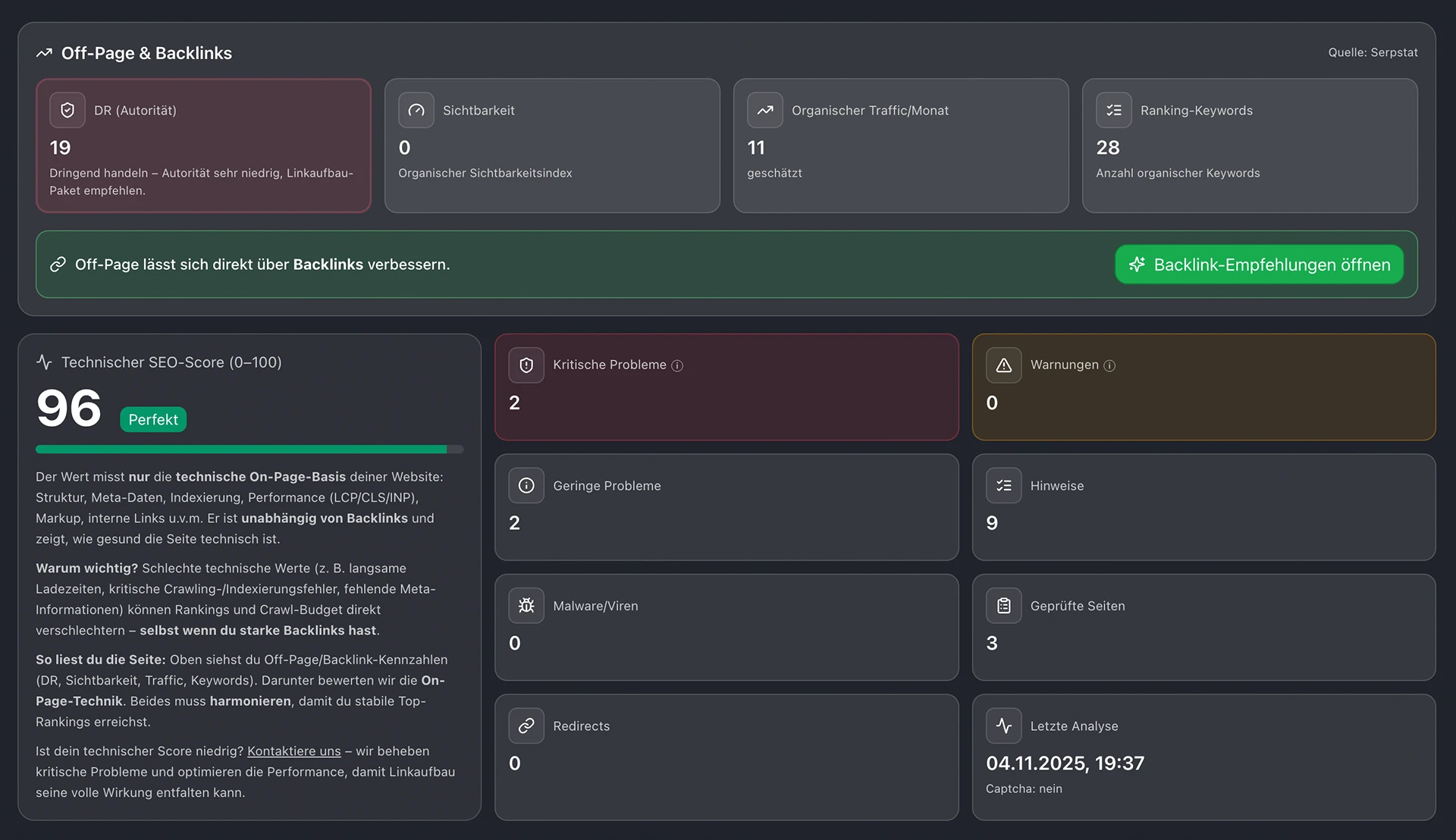The image size is (1456, 840).
Task: Click info tooltip next to Kritische Probleme
Action: coord(677,365)
